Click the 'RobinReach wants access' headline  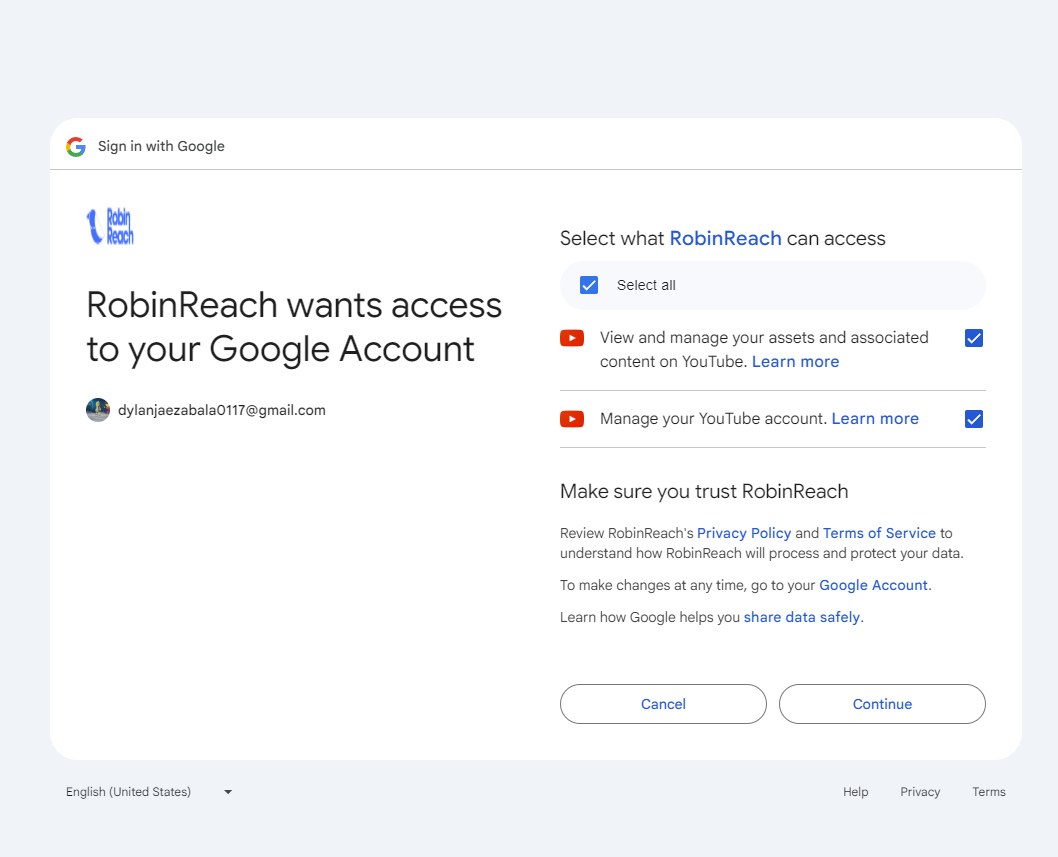coord(294,327)
